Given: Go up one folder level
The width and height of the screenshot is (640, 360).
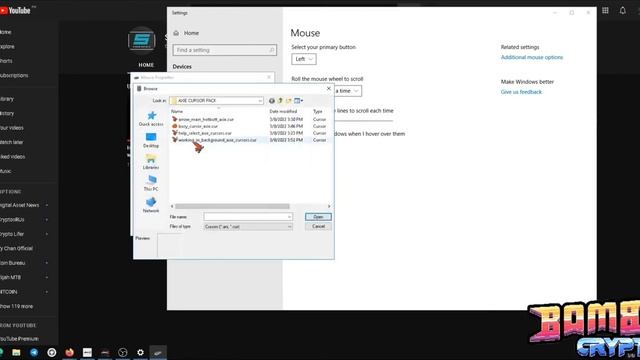Looking at the screenshot, I should coord(280,100).
